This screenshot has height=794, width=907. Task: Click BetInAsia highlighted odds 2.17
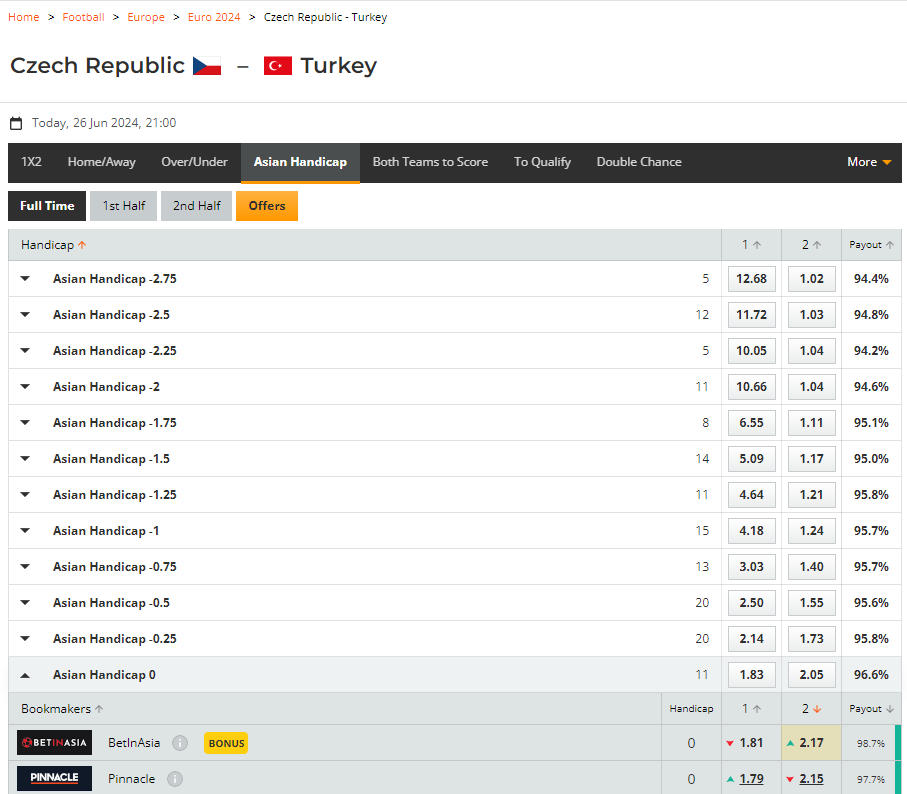point(812,743)
